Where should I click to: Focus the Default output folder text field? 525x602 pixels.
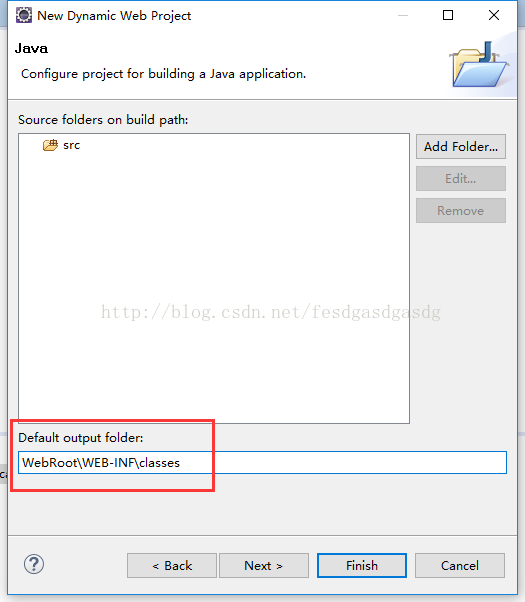pos(262,463)
